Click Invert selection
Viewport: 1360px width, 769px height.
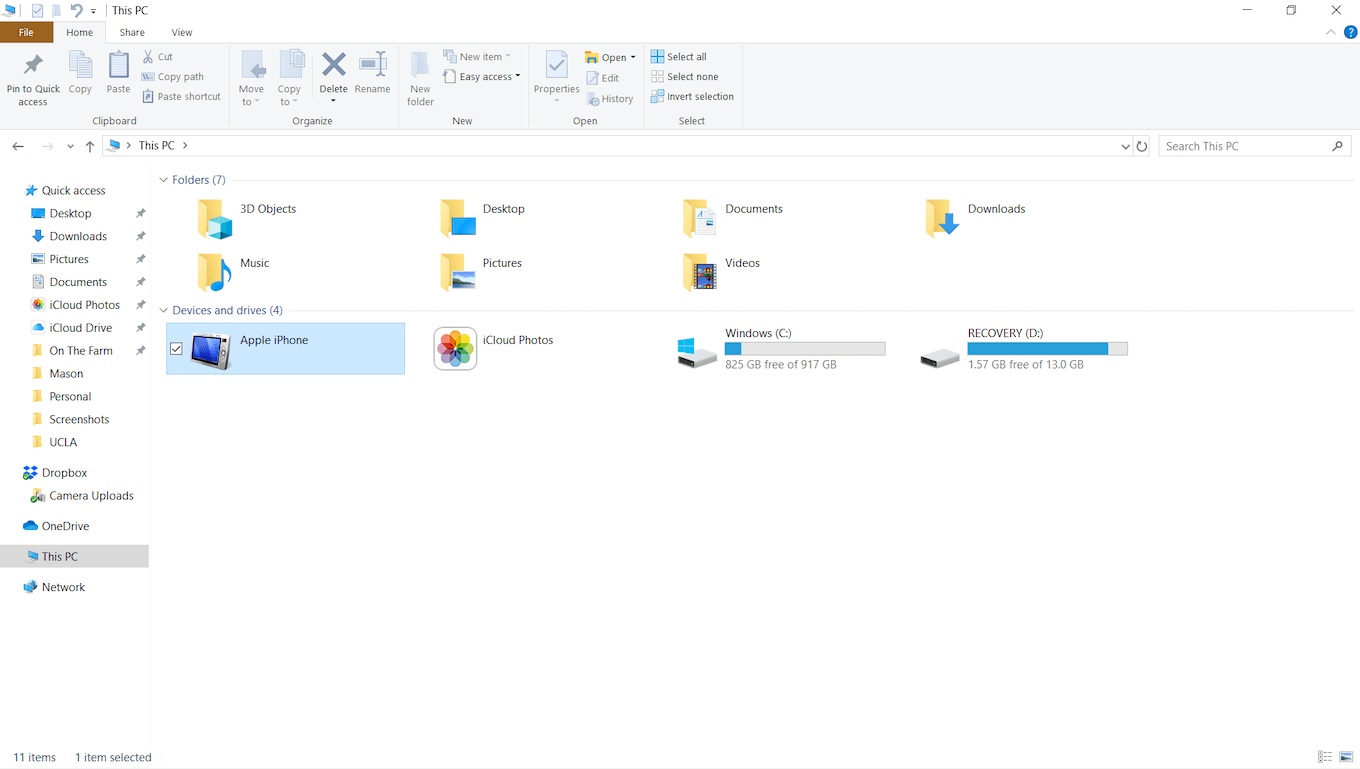pyautogui.click(x=692, y=97)
